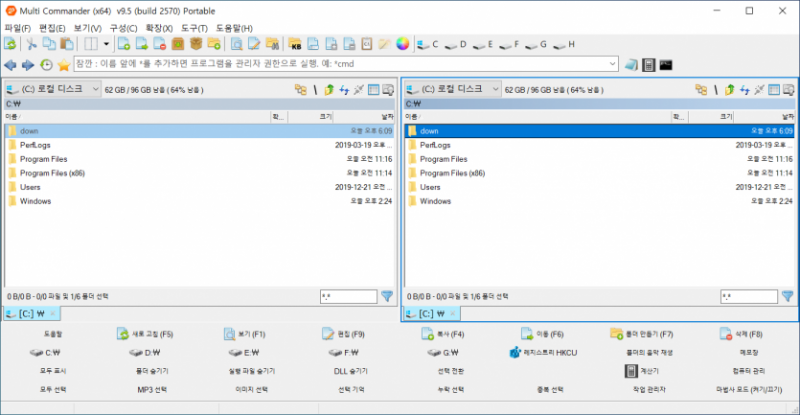Image resolution: width=800 pixels, height=415 pixels.
Task: Go forward with the blue right arrow
Action: coord(28,65)
